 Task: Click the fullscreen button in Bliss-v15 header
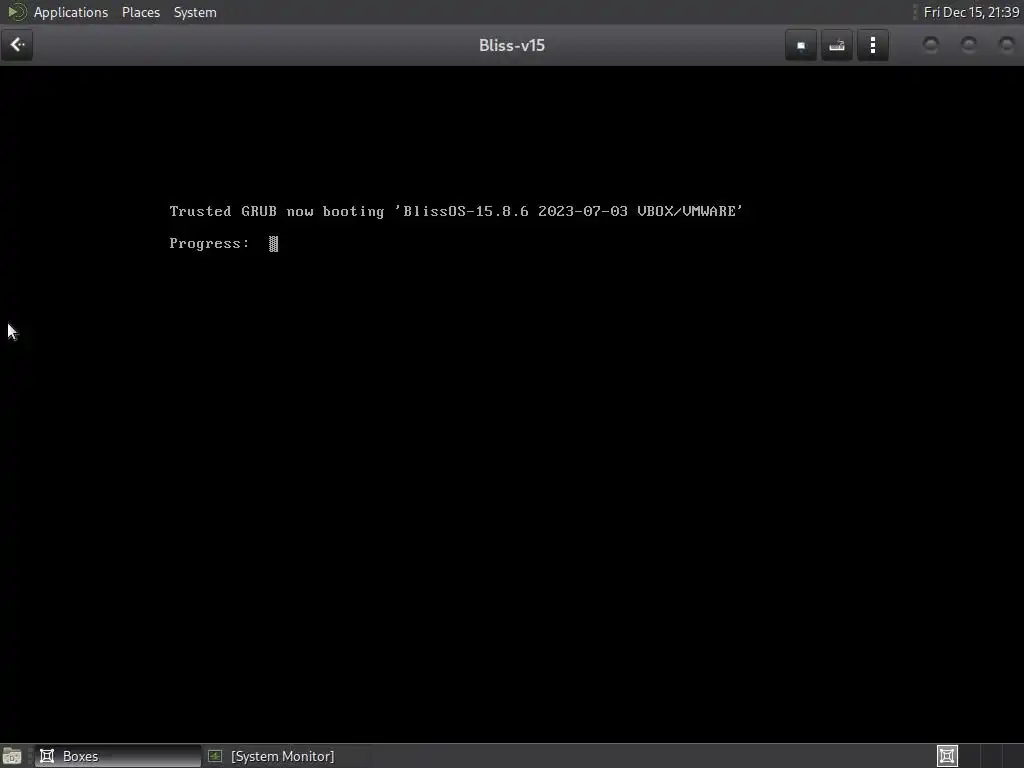(x=801, y=46)
